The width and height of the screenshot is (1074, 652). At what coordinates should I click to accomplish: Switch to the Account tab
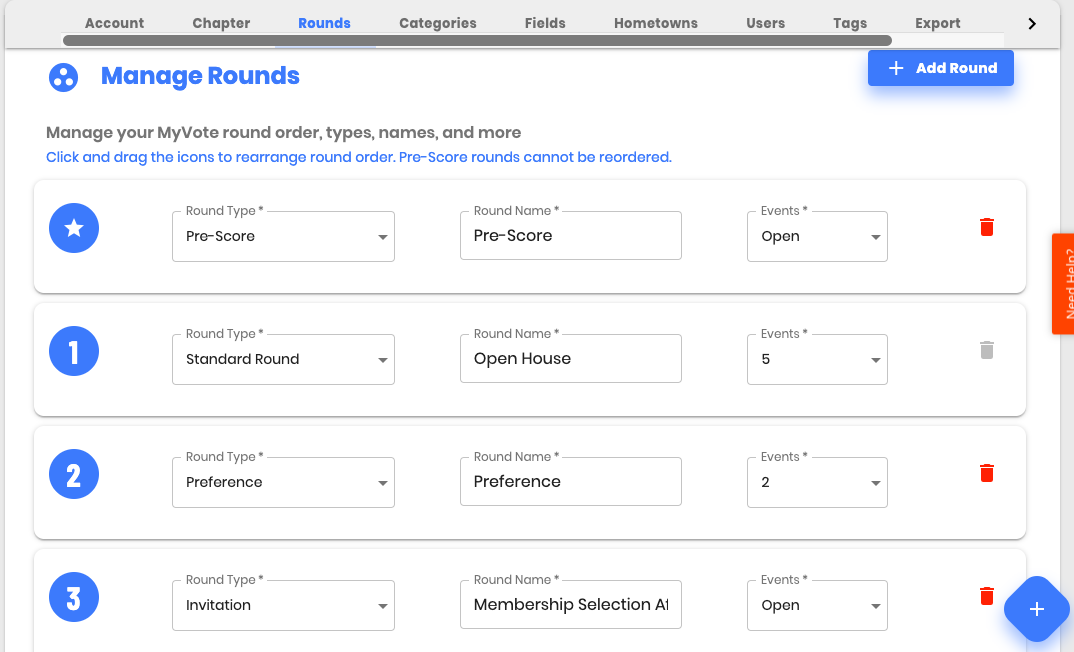114,23
